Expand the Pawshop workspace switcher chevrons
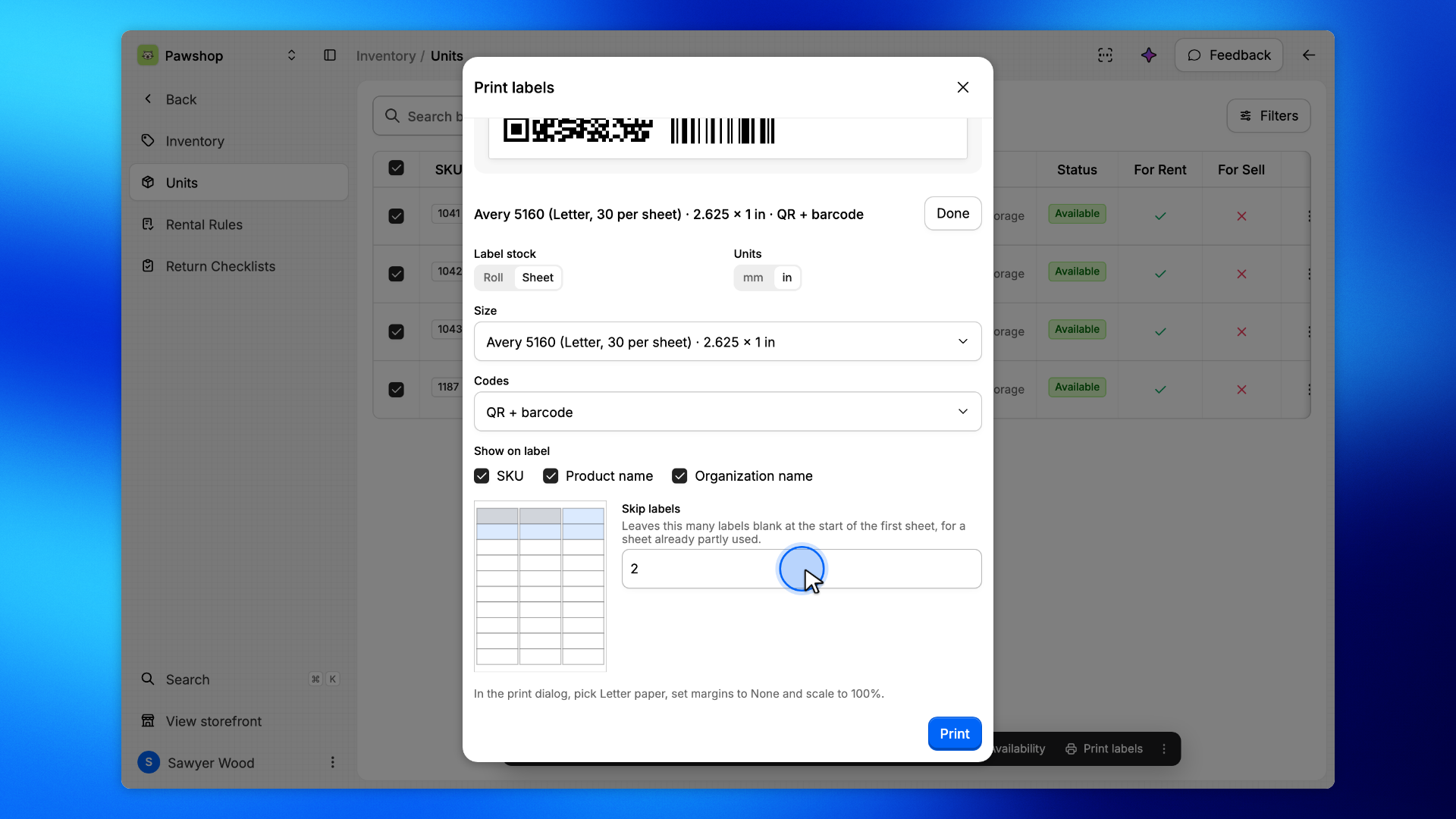Screen dimensions: 1456x819 291,55
